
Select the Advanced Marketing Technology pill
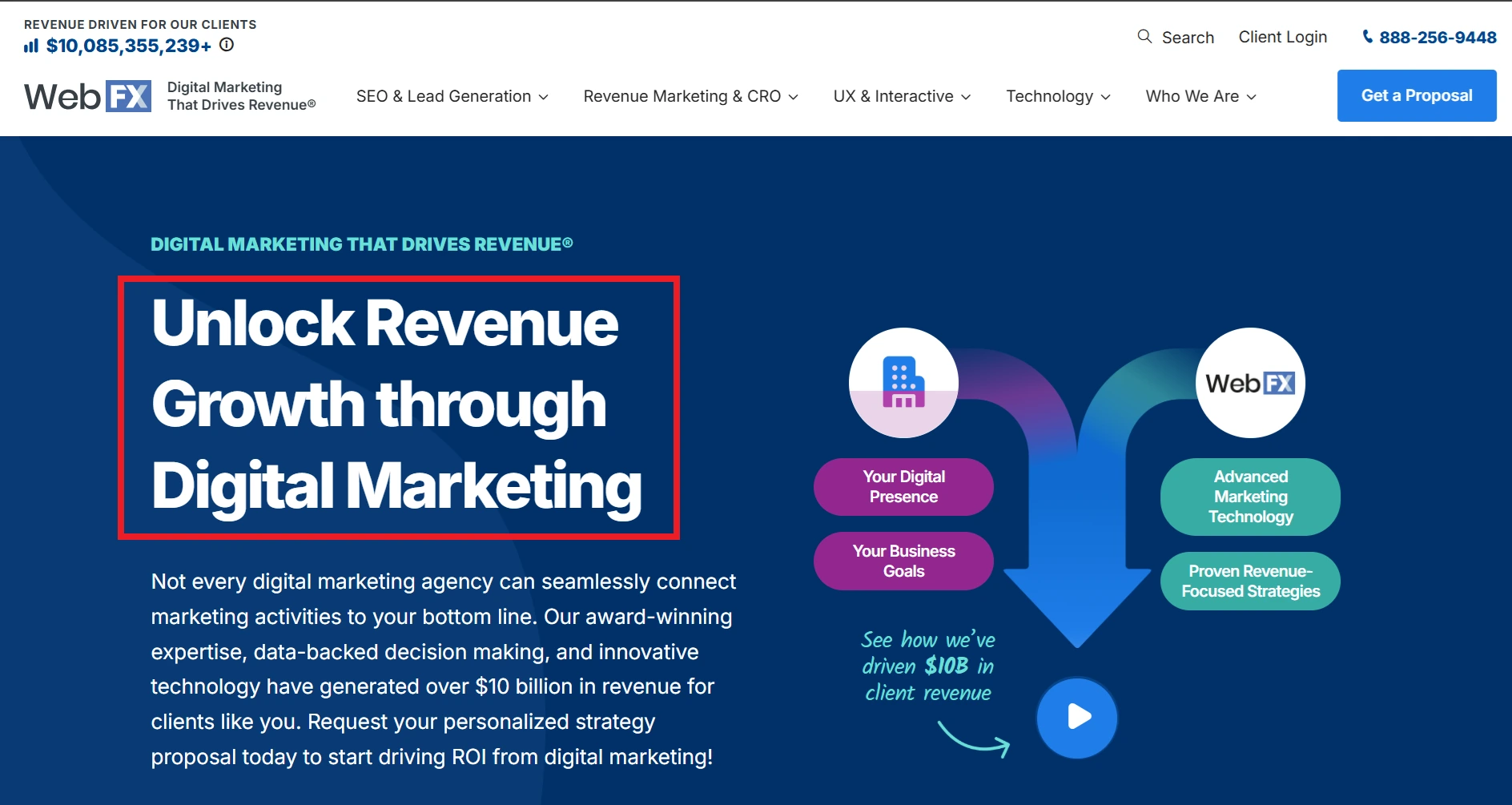1250,497
